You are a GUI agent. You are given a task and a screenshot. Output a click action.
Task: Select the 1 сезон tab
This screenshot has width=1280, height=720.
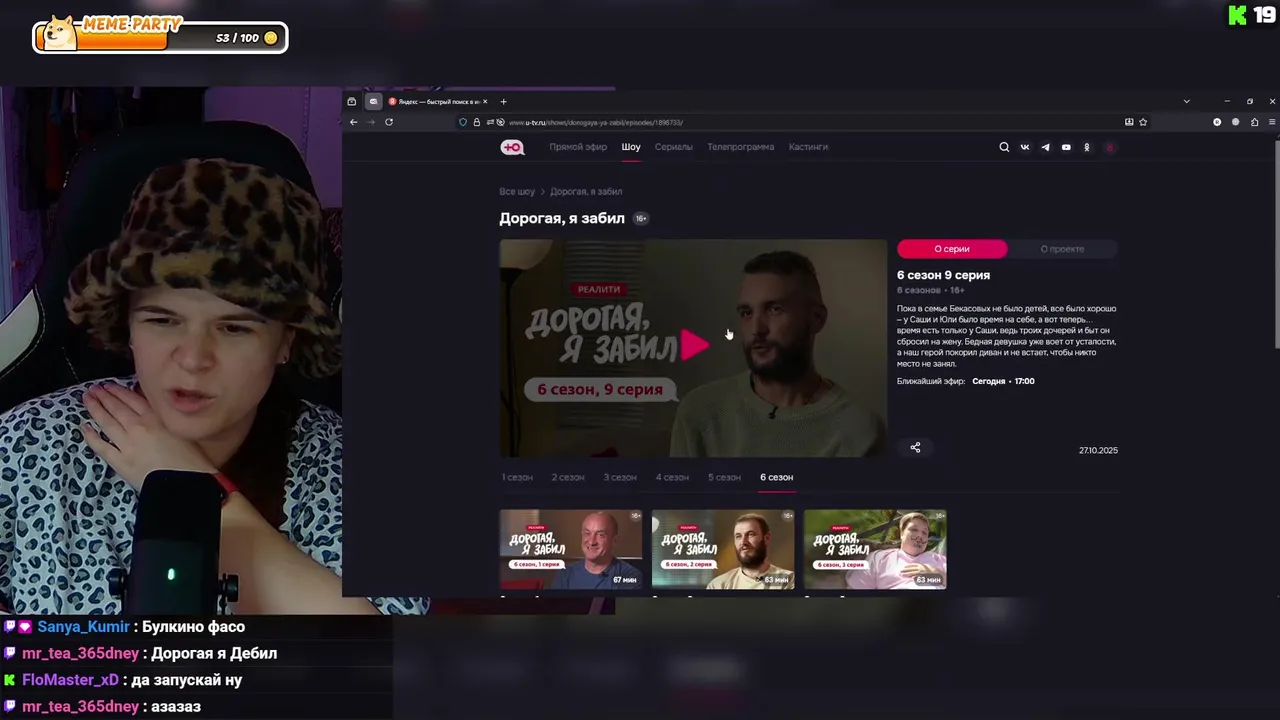(x=517, y=477)
